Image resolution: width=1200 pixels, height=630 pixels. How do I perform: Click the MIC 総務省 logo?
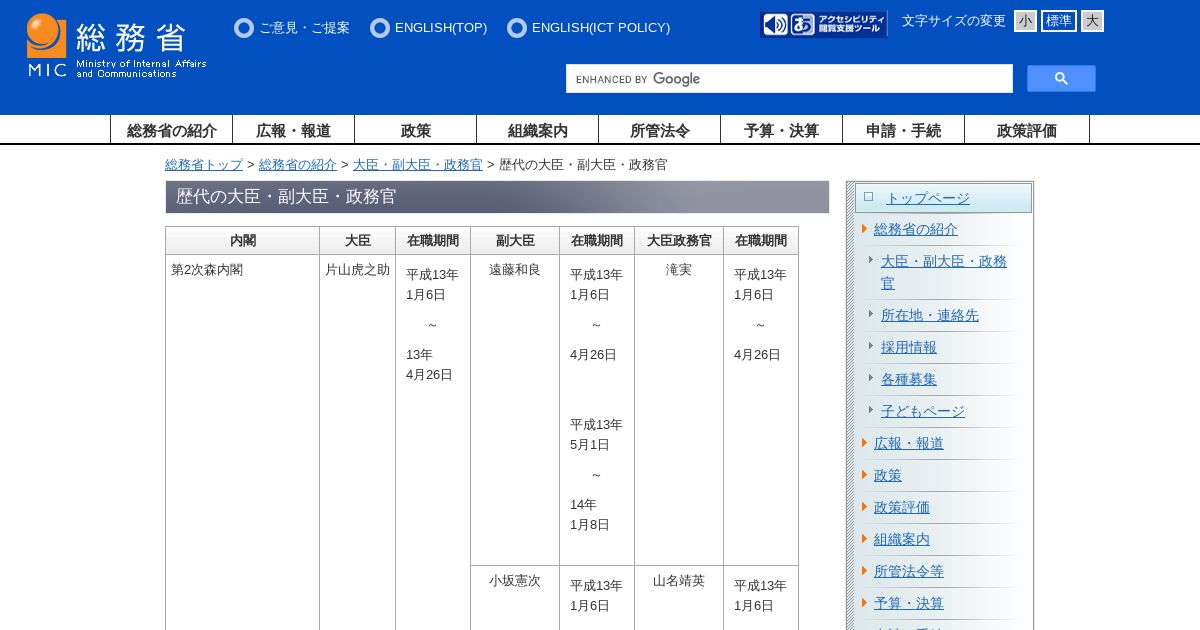click(x=116, y=45)
